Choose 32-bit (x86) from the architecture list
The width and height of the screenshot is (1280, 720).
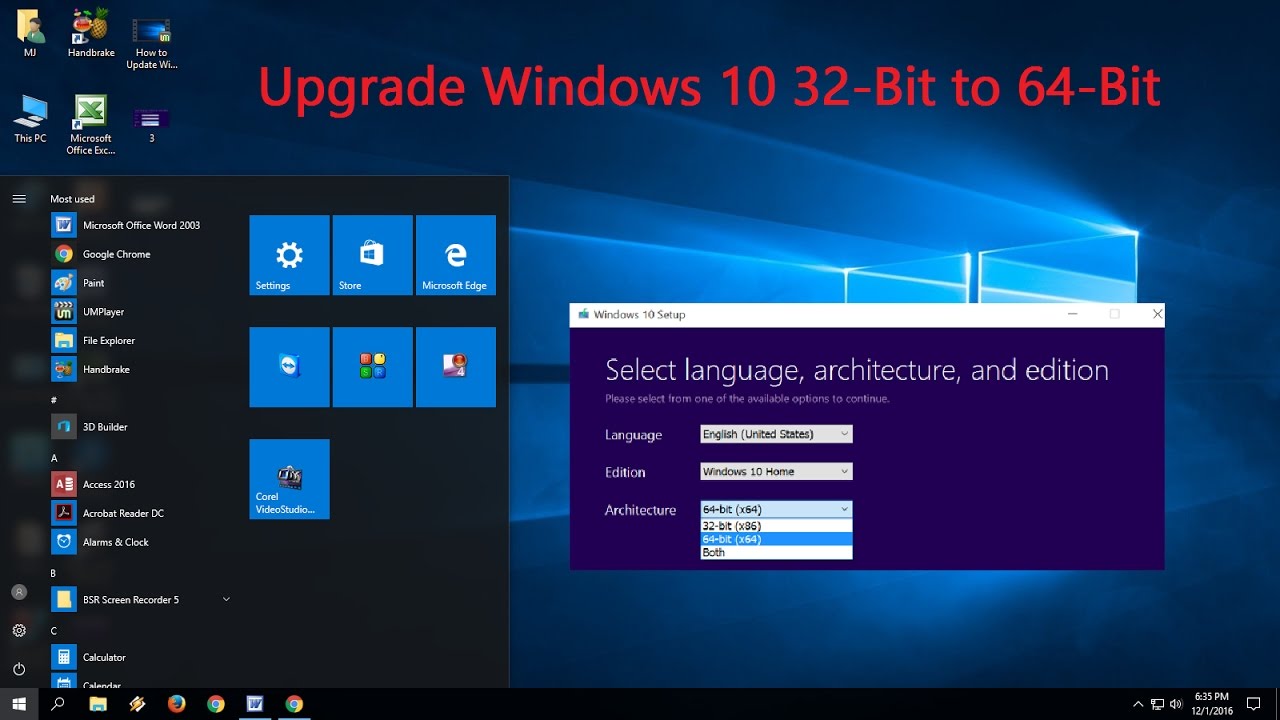(776, 525)
